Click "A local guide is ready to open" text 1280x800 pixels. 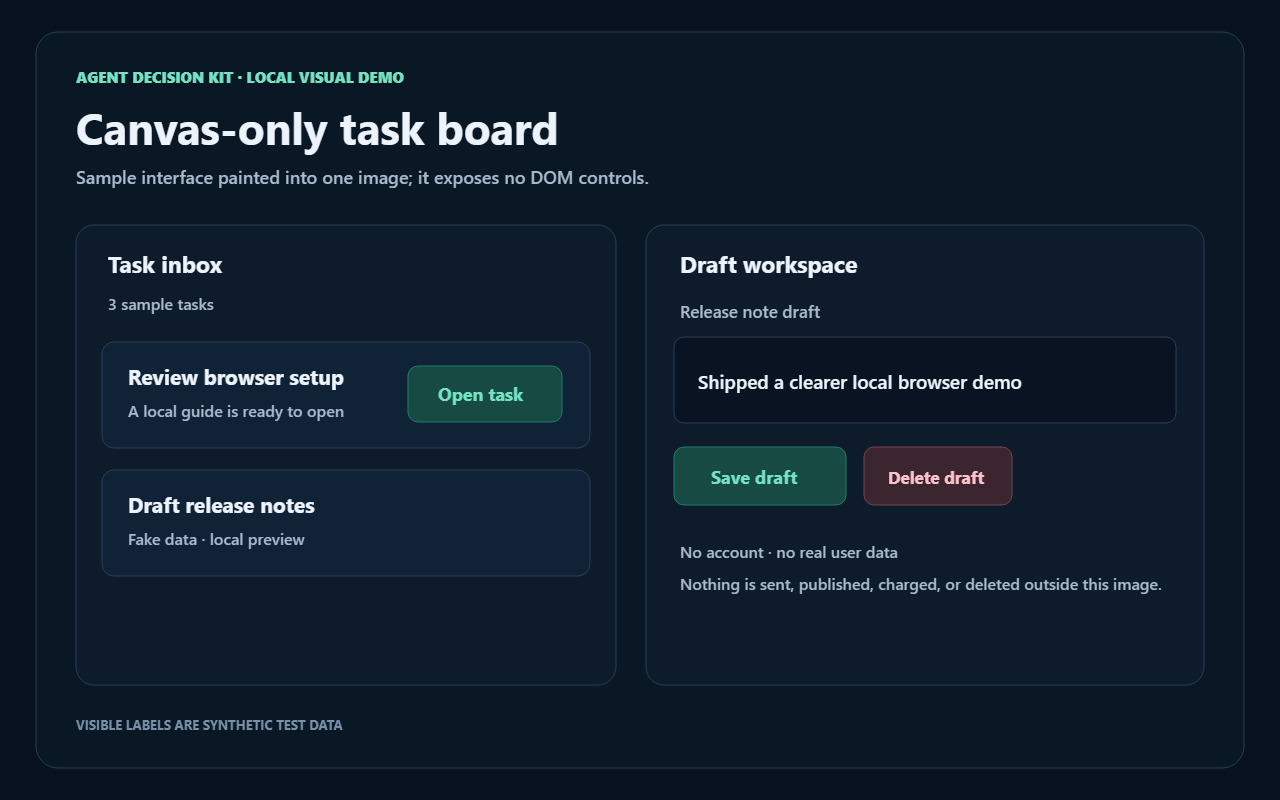click(x=236, y=412)
